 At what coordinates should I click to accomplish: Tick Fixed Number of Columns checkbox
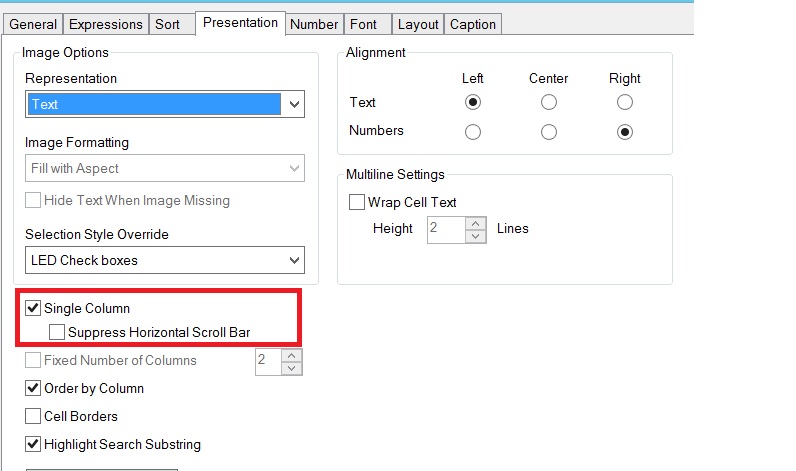click(33, 360)
